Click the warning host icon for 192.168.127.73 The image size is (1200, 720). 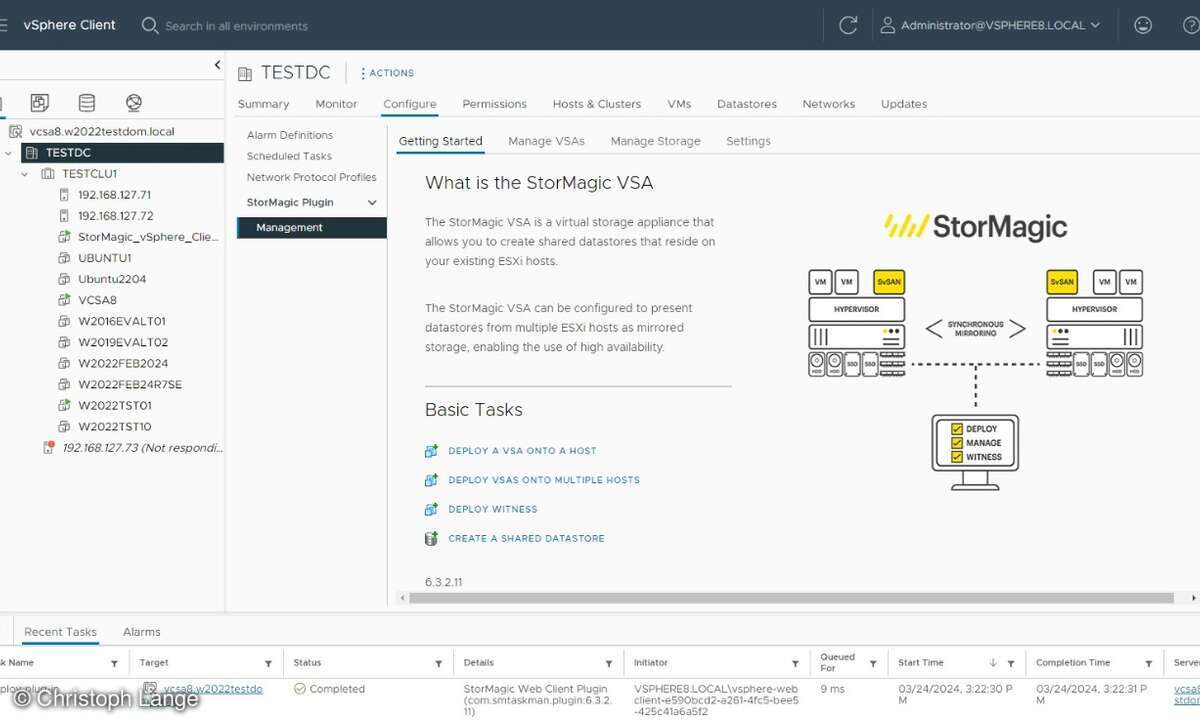point(48,447)
